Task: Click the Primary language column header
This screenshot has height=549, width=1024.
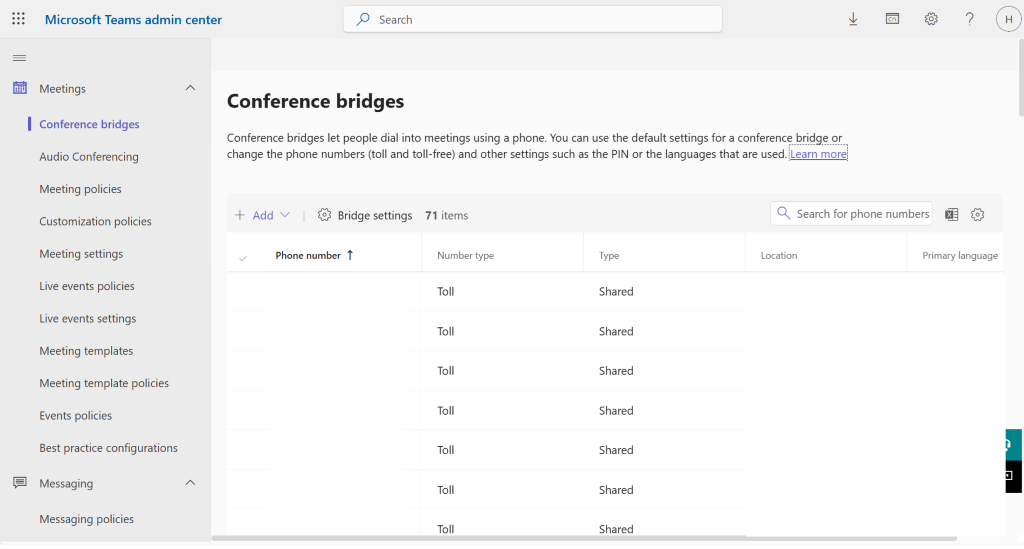Action: [959, 255]
